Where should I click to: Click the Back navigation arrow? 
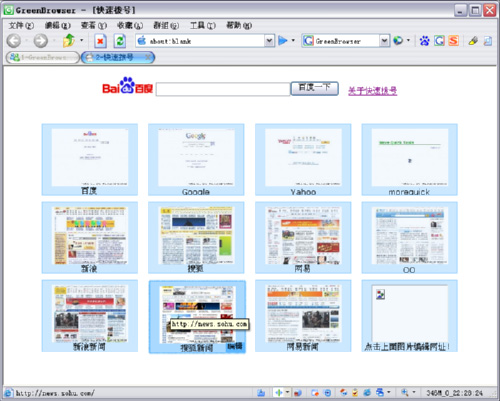(14, 41)
